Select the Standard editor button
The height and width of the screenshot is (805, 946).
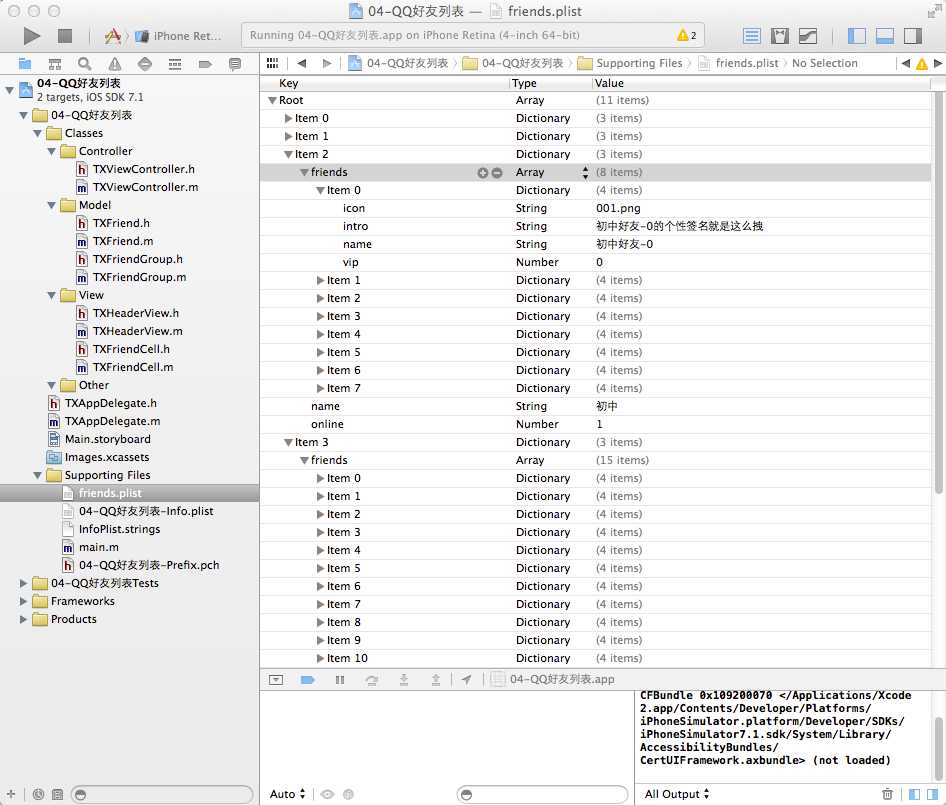[751, 36]
